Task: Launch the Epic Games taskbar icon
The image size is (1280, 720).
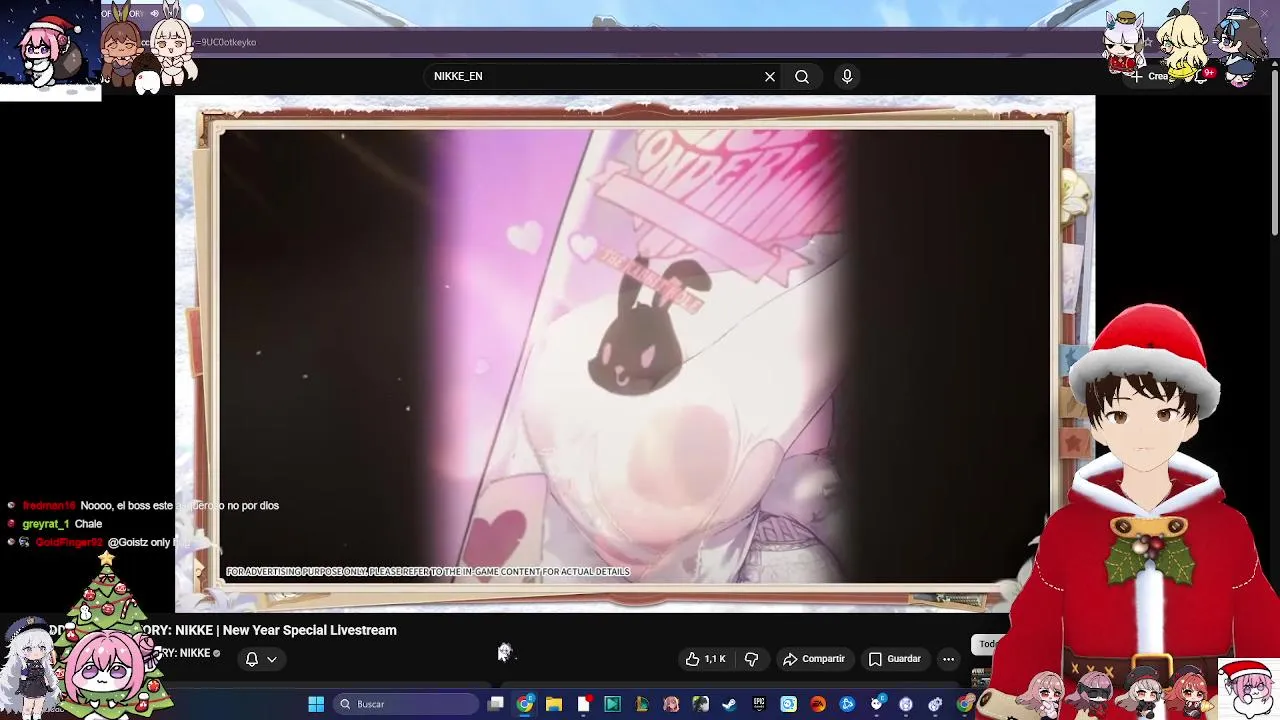Action: coord(759,704)
